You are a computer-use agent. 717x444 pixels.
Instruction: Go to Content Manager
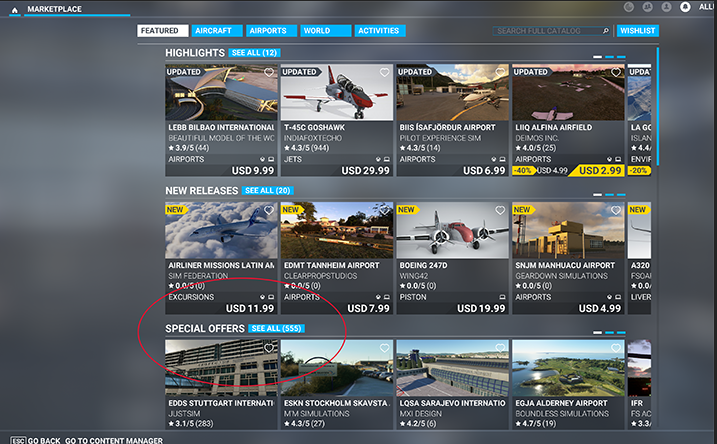coord(114,440)
